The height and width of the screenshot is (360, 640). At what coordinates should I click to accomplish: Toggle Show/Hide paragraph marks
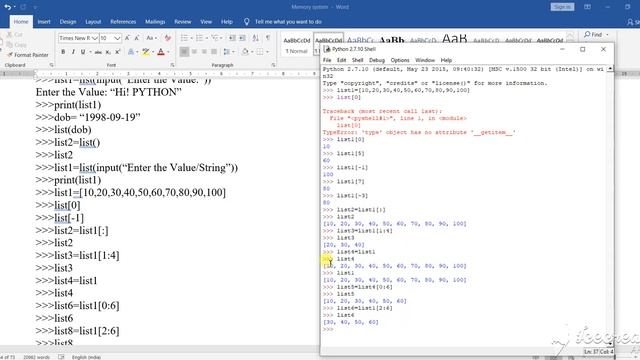pyautogui.click(x=268, y=38)
